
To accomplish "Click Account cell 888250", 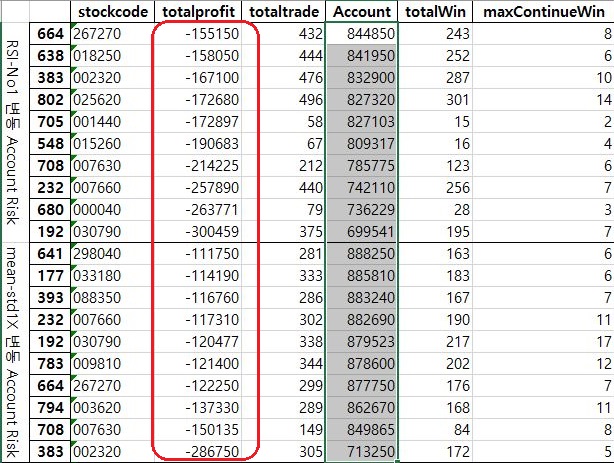I will pyautogui.click(x=362, y=253).
